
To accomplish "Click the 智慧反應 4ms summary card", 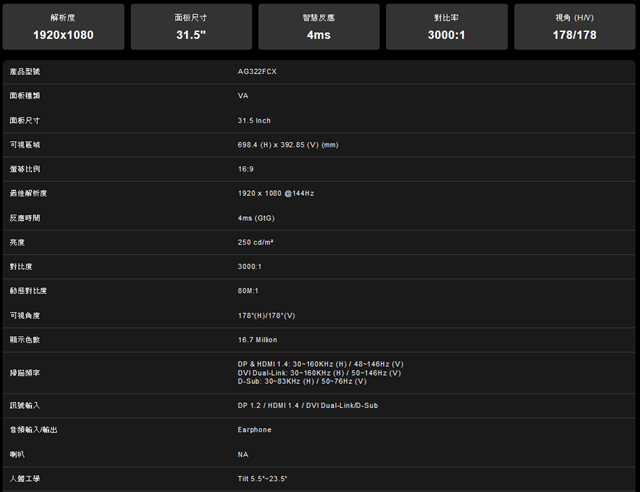I will click(319, 27).
